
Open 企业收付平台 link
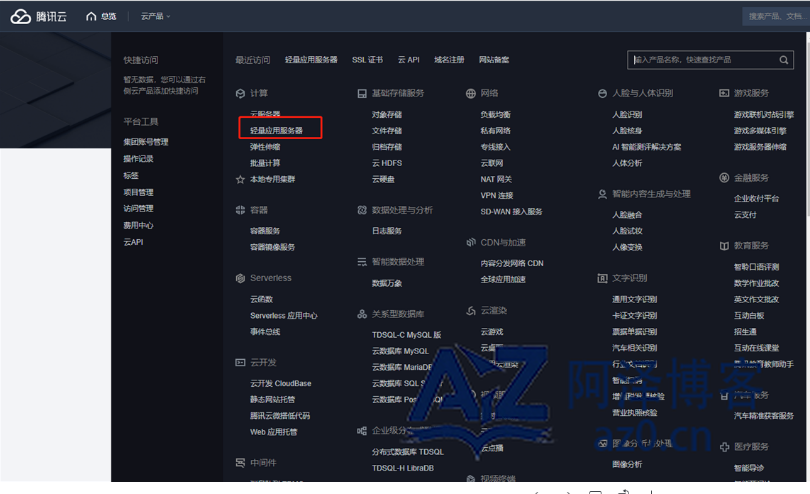pyautogui.click(x=757, y=198)
